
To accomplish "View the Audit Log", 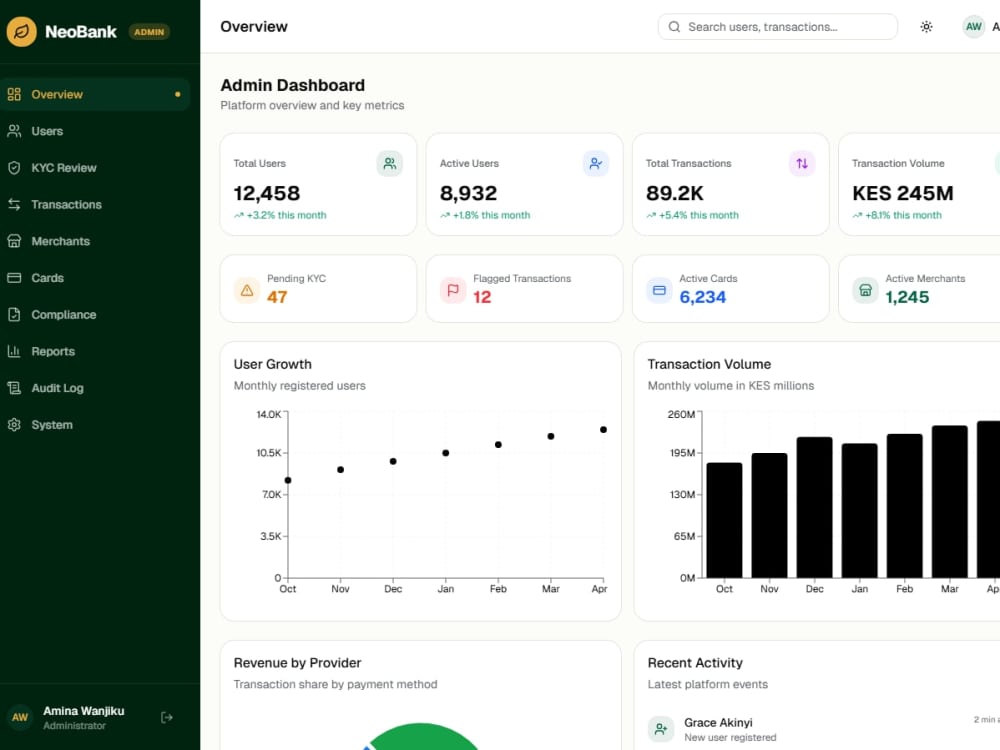I will [x=95, y=388].
